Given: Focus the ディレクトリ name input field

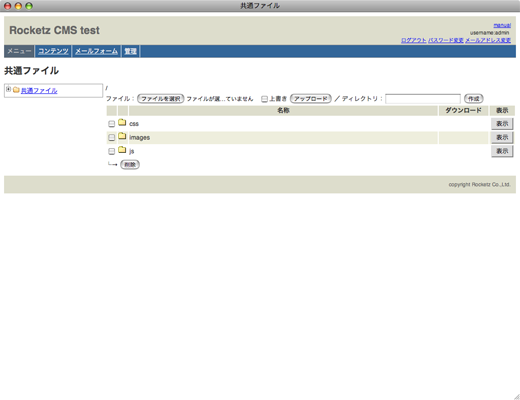Looking at the screenshot, I should 423,99.
